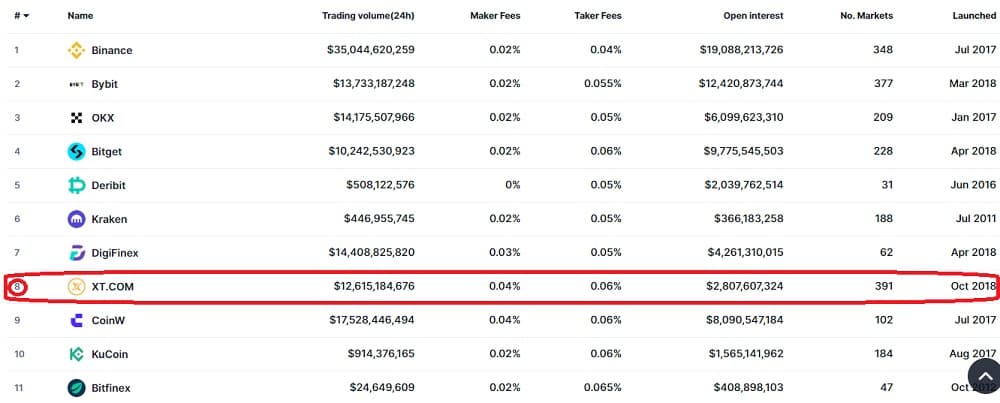Click the Deribit logo icon
Viewport: 1000px width, 403px height.
coord(77,186)
